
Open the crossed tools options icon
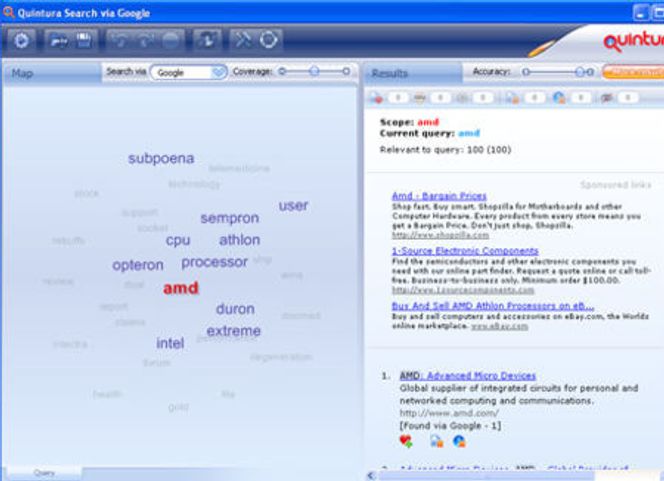pyautogui.click(x=243, y=40)
